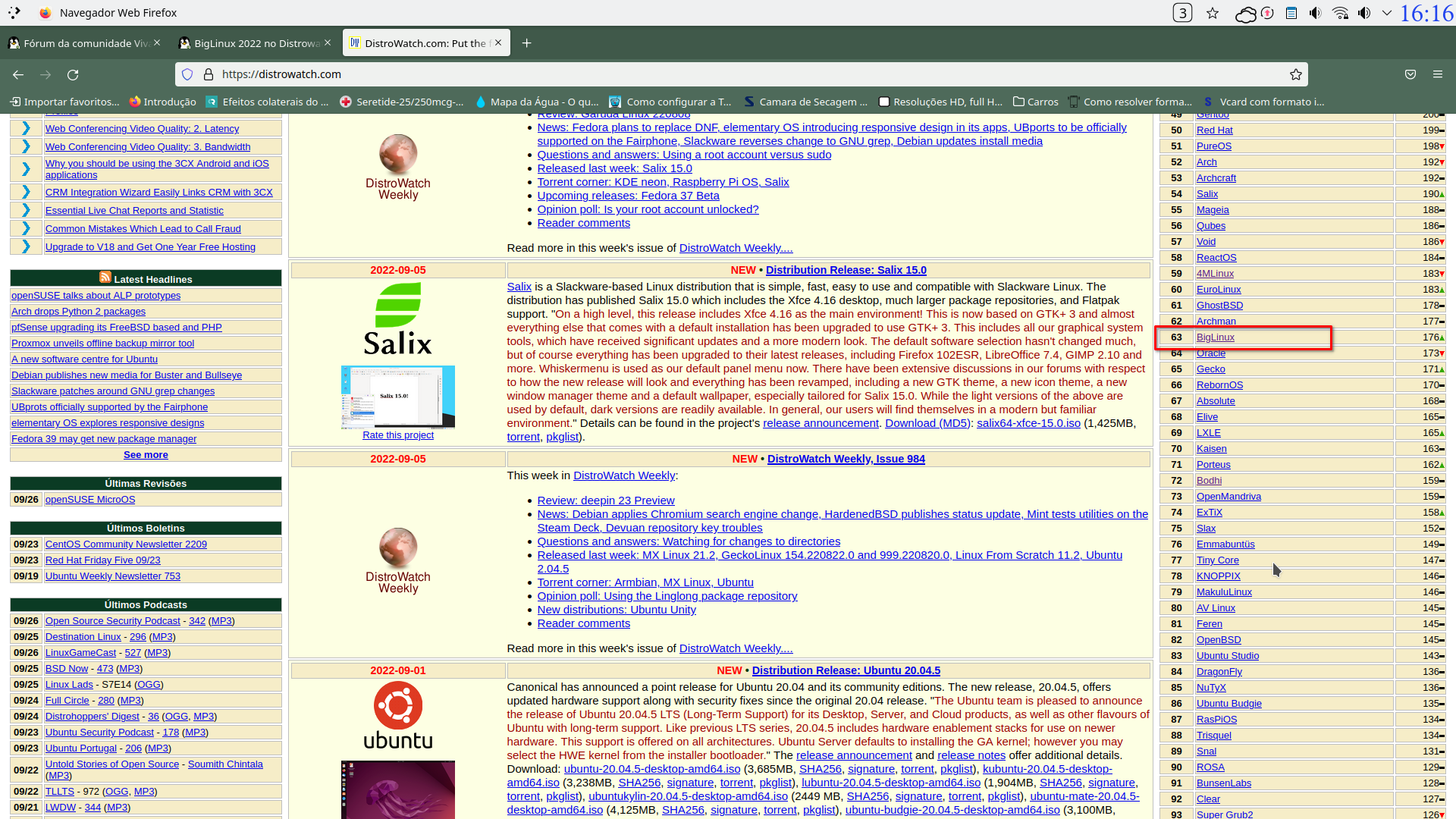
Task: Open the clipboard tray icon
Action: pyautogui.click(x=1291, y=13)
